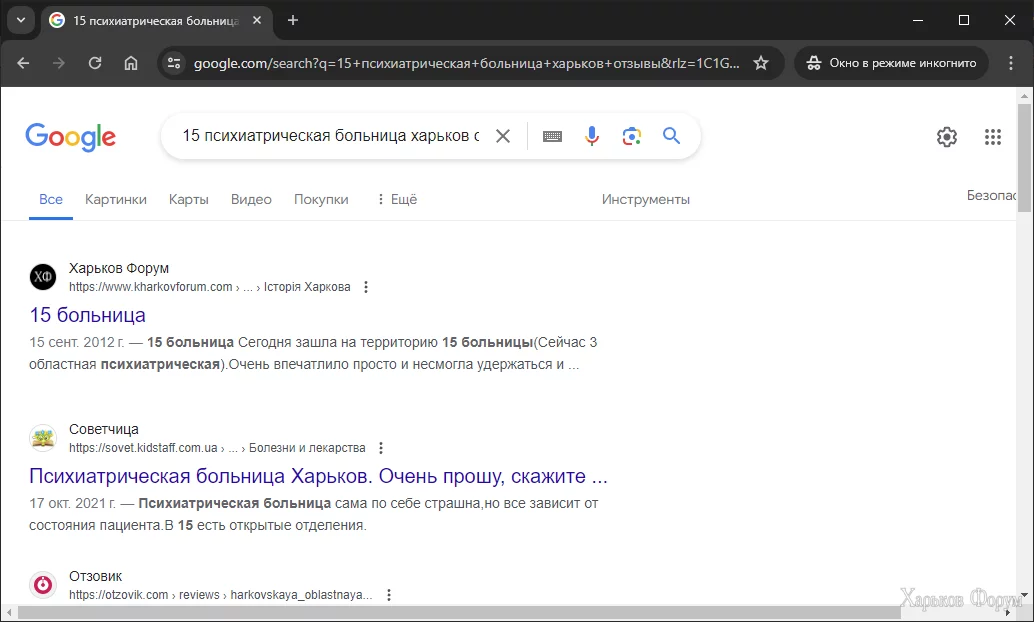
Task: Open sovet.kidstaff.com.ua URL breadcrumb
Action: pyautogui.click(x=217, y=448)
